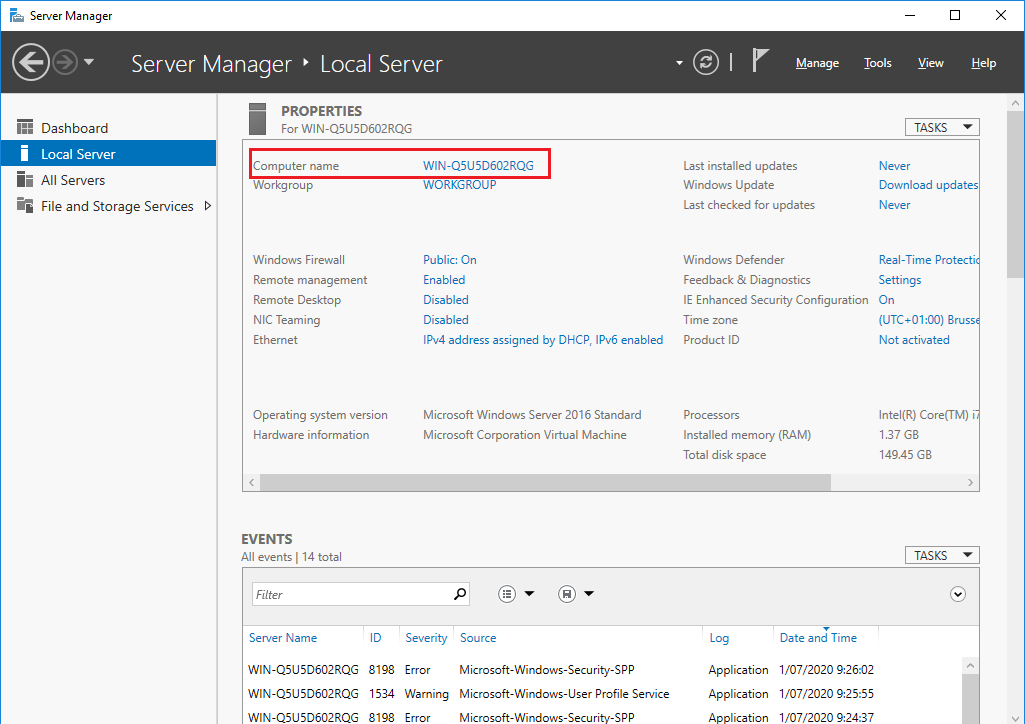
Task: Click the back navigation arrow
Action: pyautogui.click(x=31, y=63)
